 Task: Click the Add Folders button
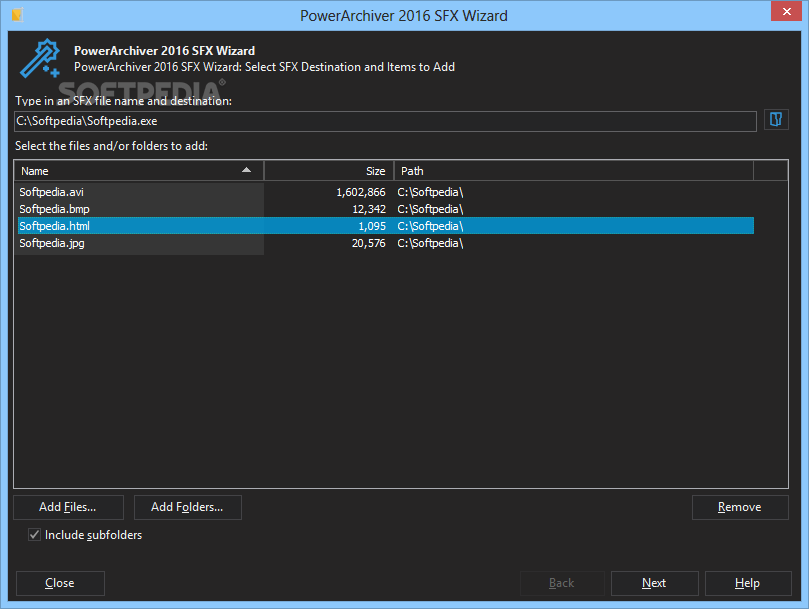187,507
